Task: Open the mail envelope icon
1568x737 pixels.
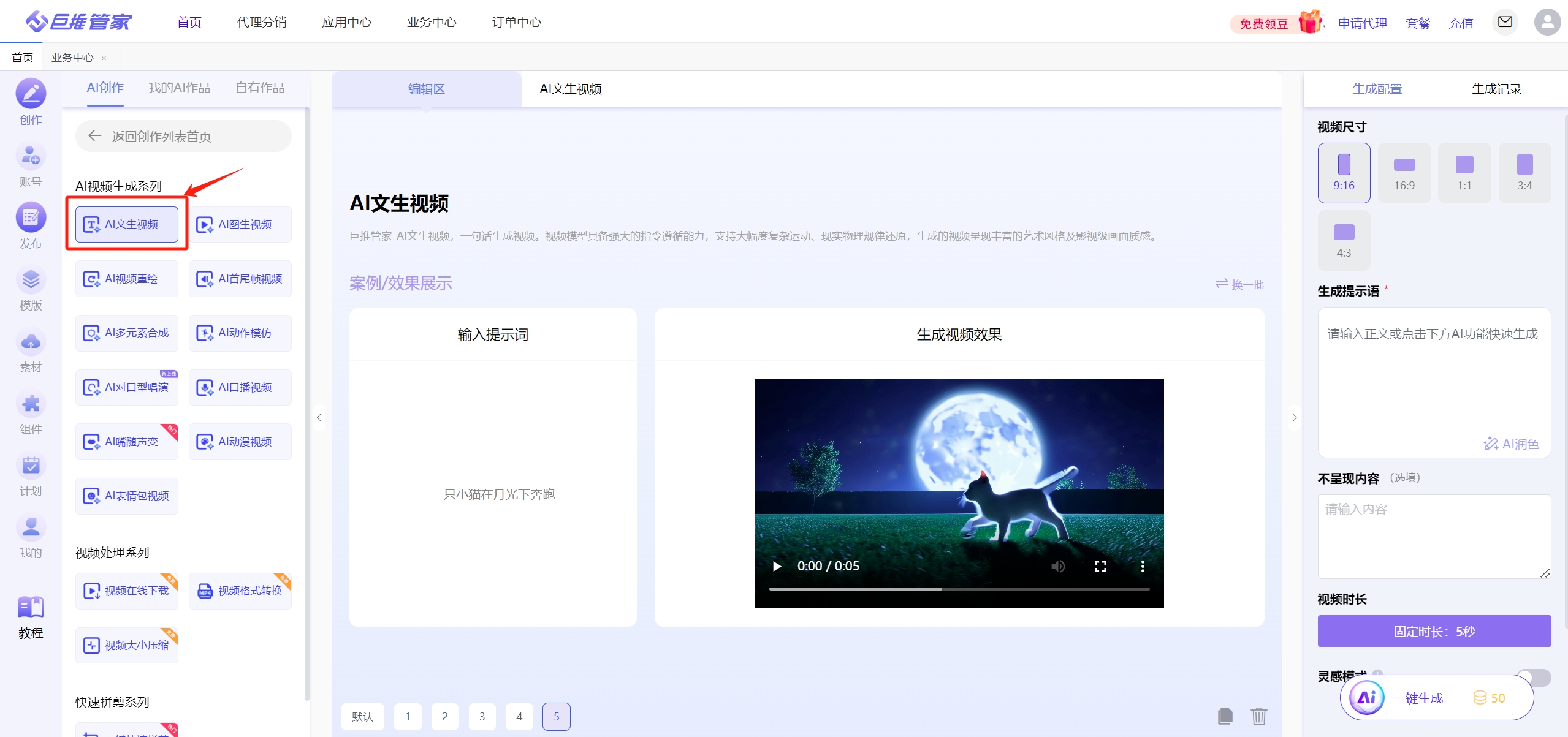Action: coord(1505,22)
